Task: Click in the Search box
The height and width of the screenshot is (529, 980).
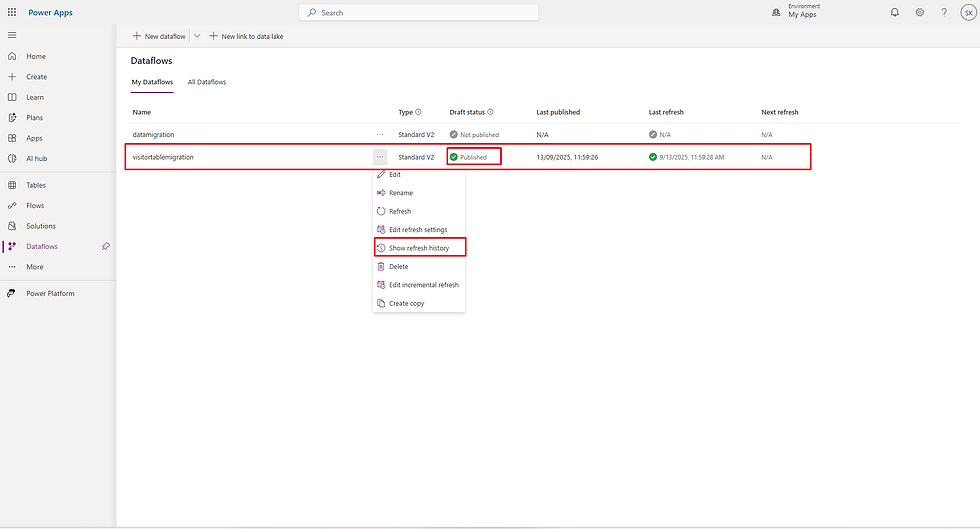Action: coord(419,13)
